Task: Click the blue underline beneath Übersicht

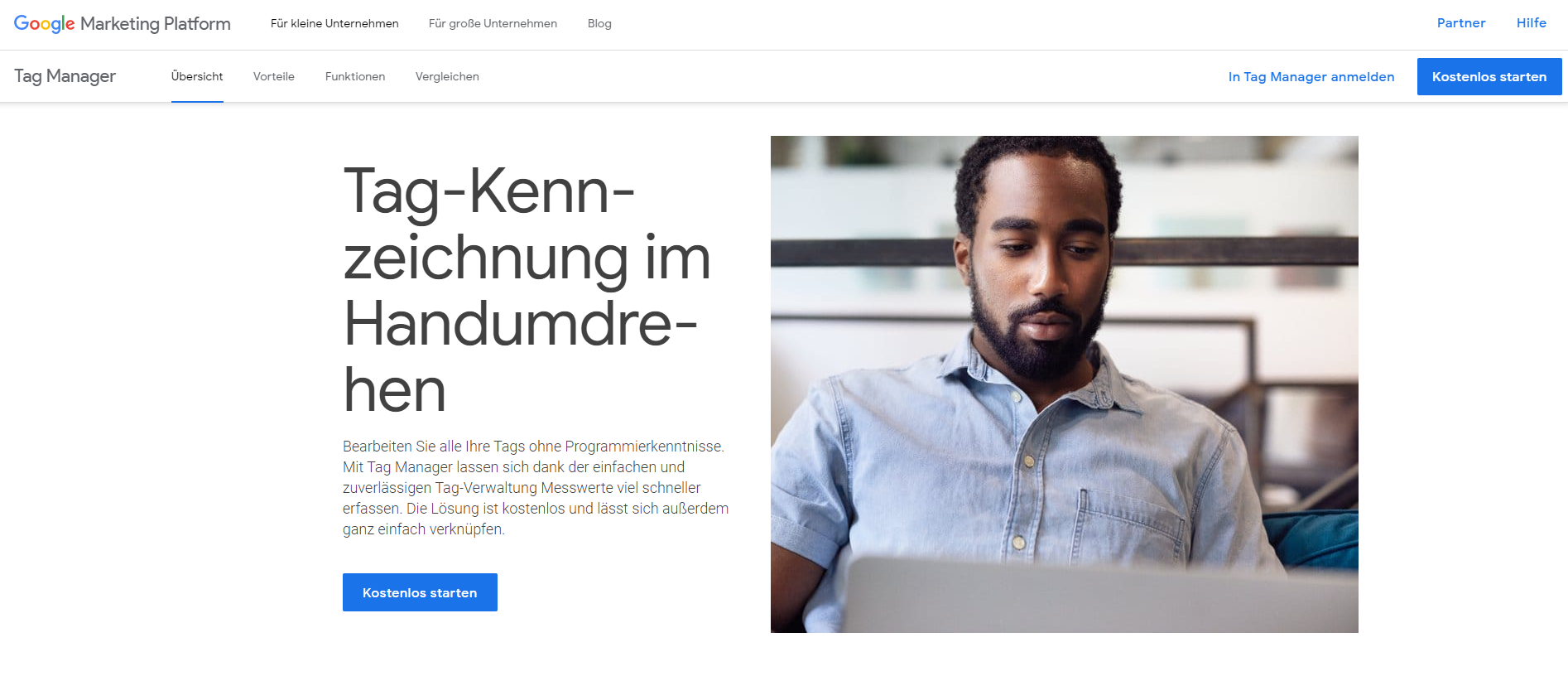Action: [197, 101]
